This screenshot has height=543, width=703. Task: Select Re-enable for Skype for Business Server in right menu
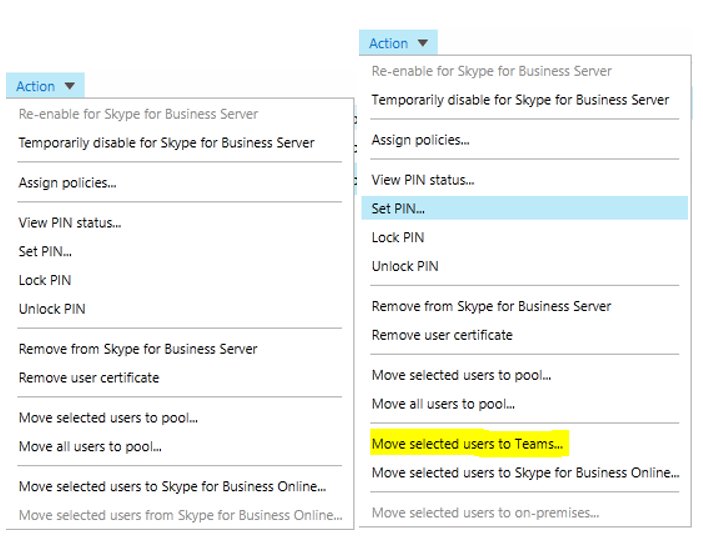point(491,71)
